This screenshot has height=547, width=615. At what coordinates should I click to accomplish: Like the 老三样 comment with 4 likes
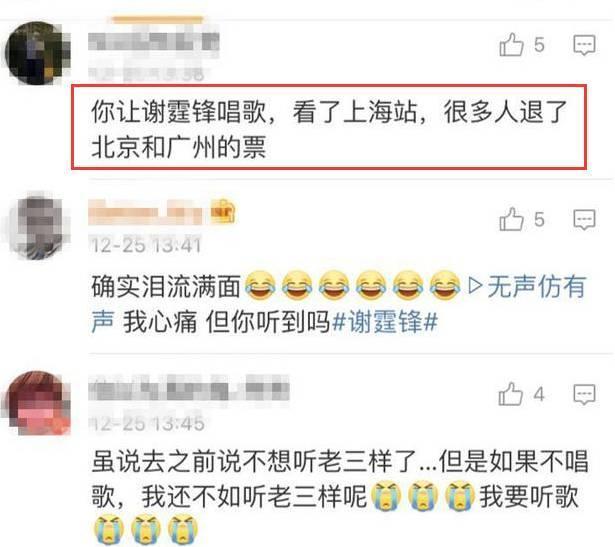510,394
